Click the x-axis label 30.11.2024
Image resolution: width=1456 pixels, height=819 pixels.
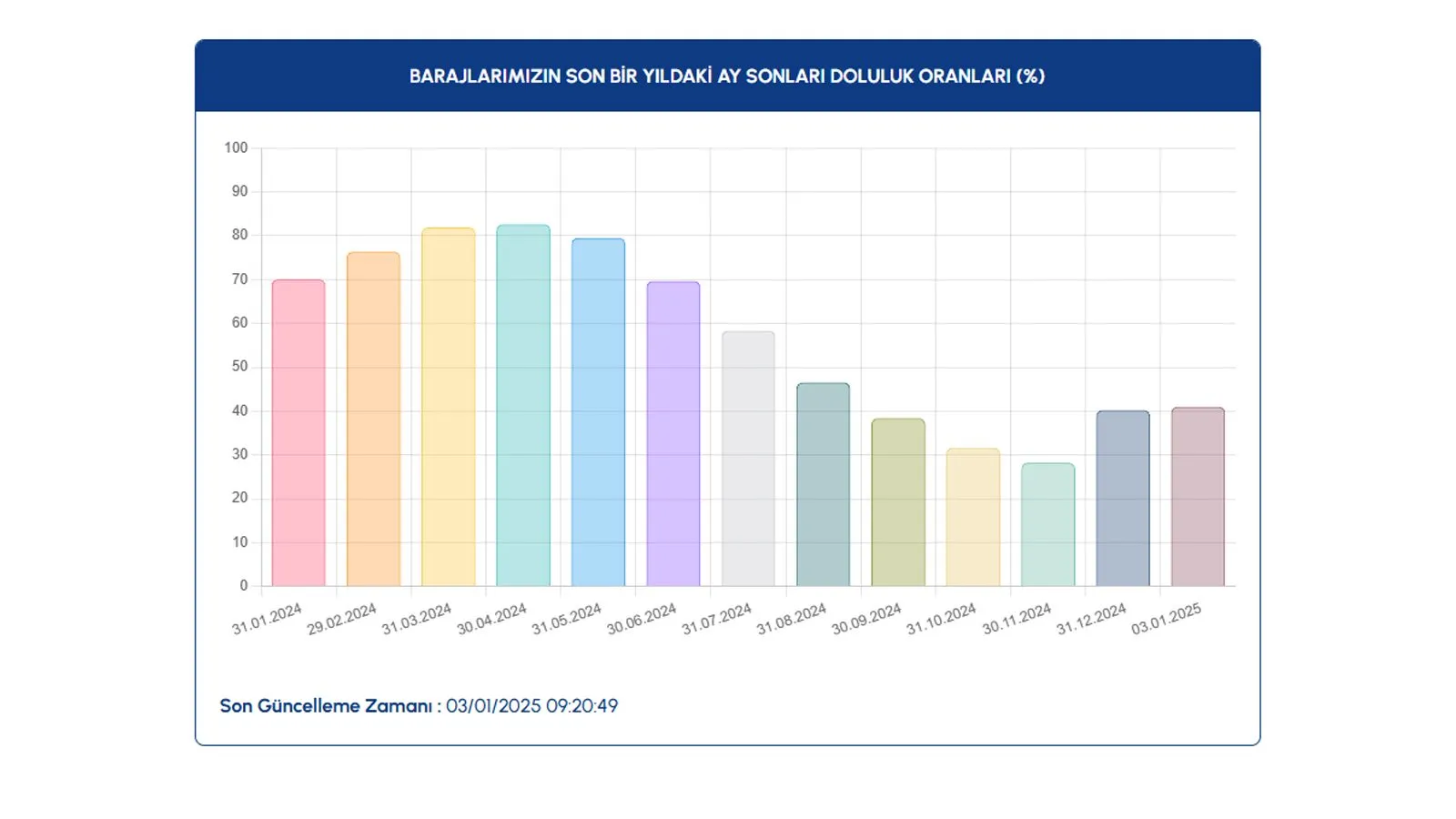[x=1016, y=619]
